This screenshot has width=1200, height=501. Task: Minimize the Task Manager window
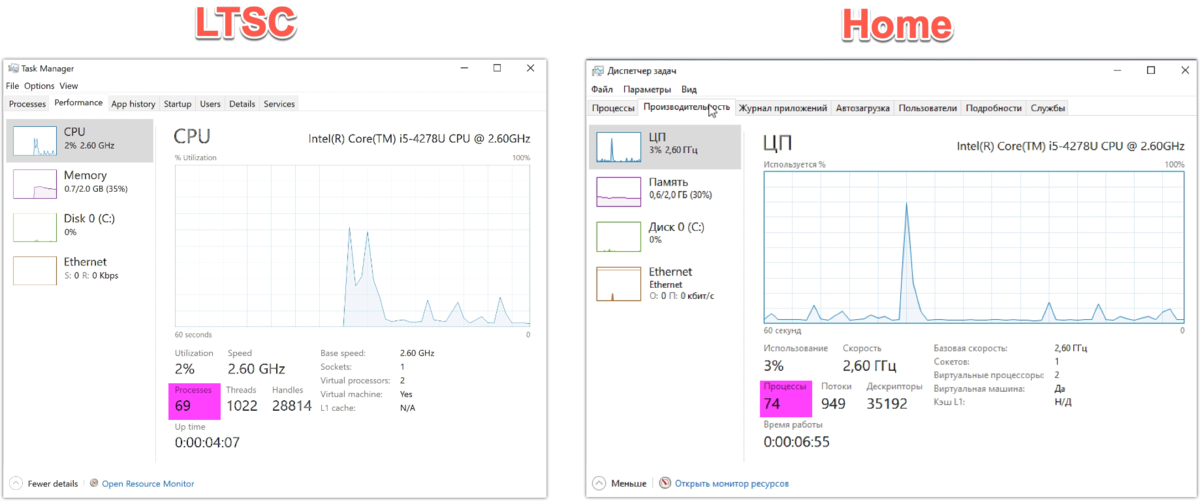465,68
